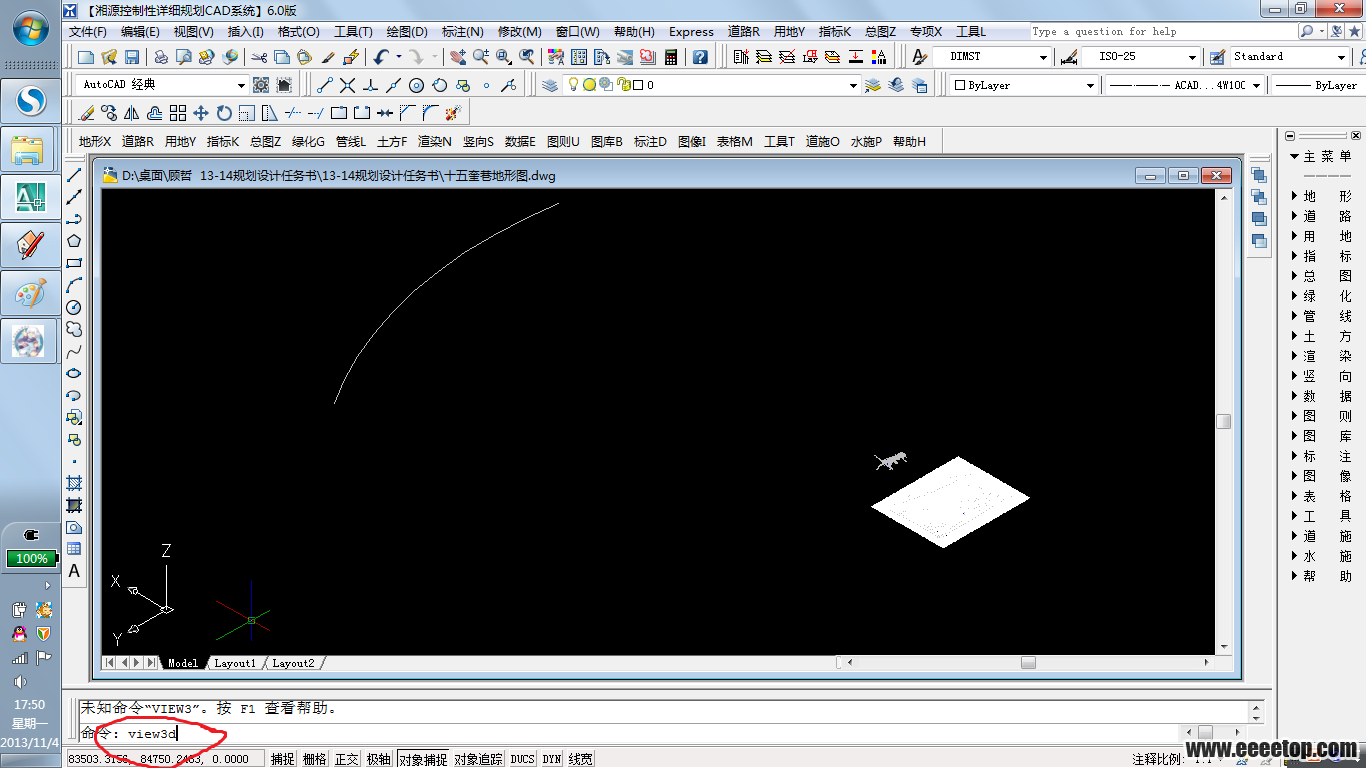
Task: Toggle DYN dynamic input in status bar
Action: (x=552, y=759)
